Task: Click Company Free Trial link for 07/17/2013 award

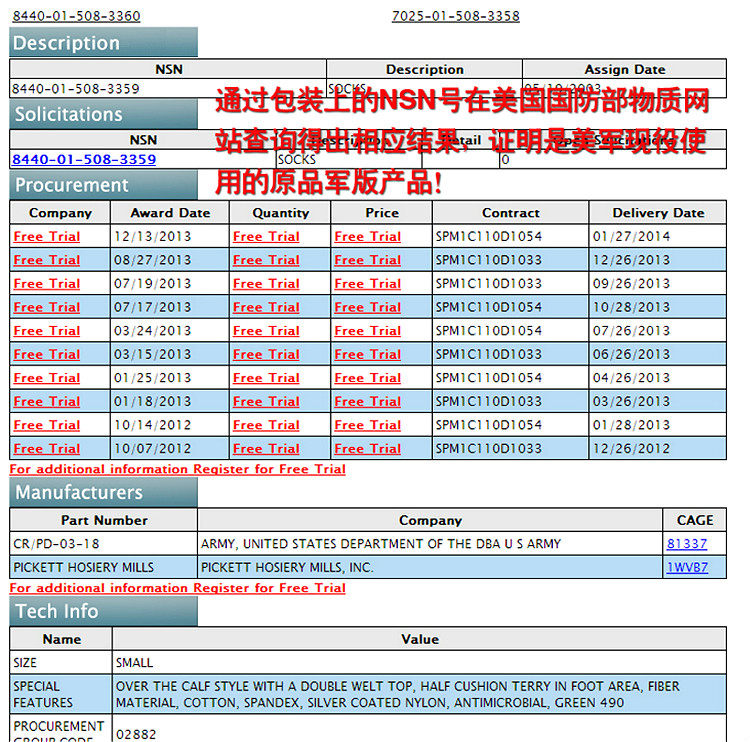Action: [x=47, y=307]
